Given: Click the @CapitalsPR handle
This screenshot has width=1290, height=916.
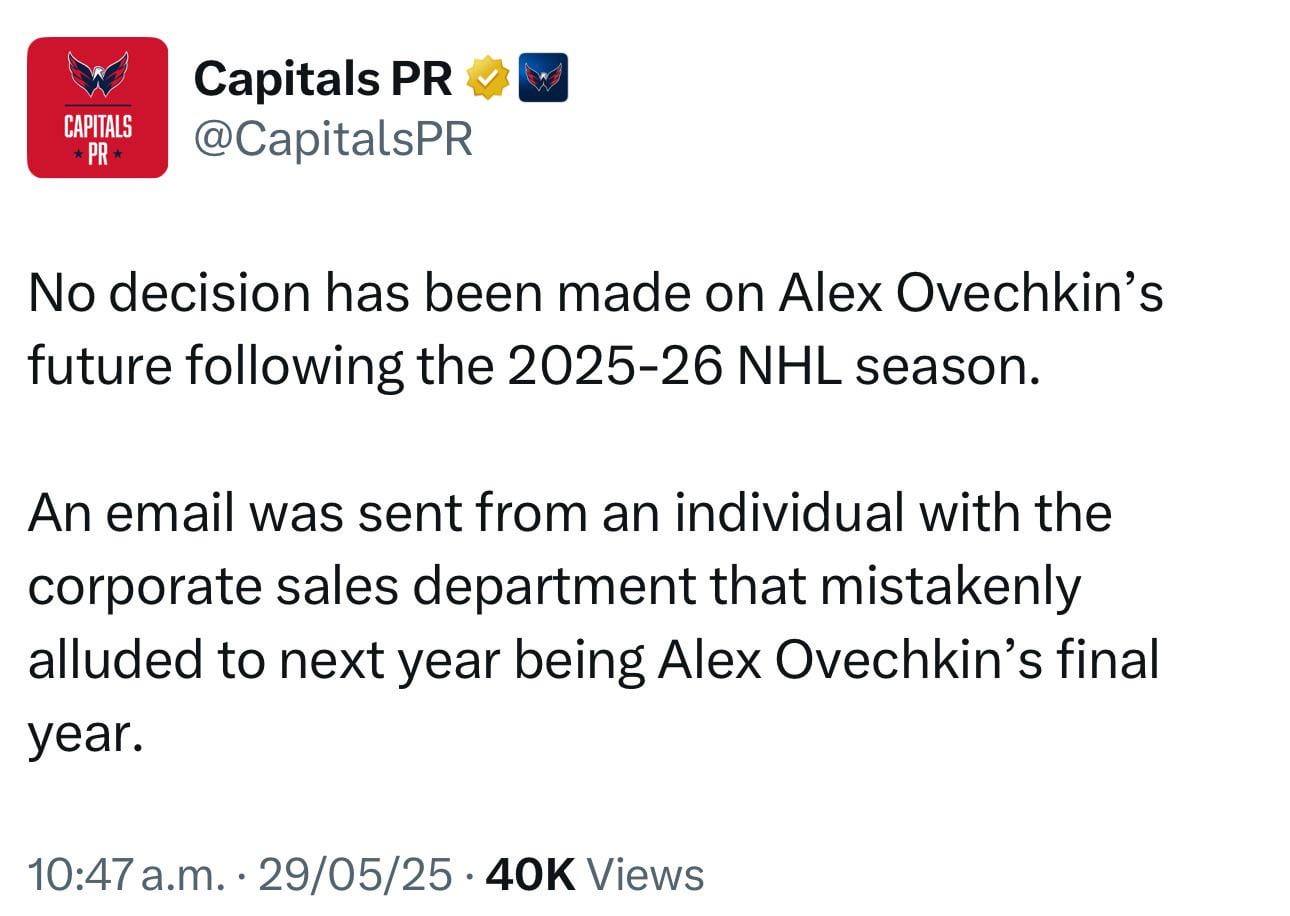Looking at the screenshot, I should click(335, 140).
